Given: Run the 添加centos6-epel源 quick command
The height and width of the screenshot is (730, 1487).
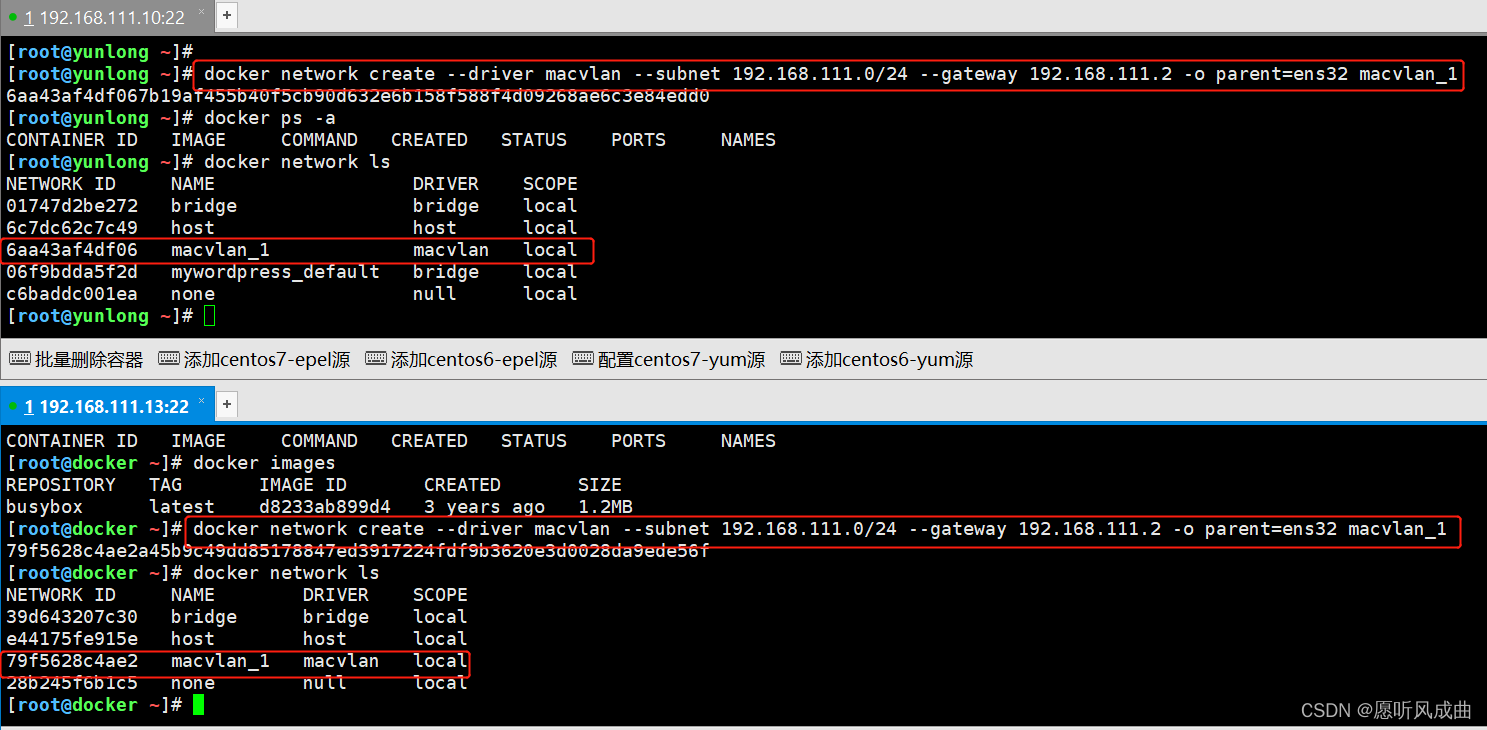Looking at the screenshot, I should (462, 360).
